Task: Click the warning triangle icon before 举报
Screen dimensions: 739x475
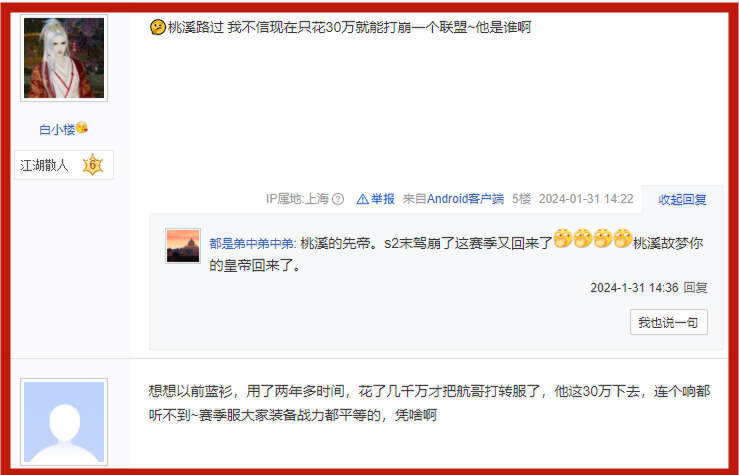Action: [x=362, y=199]
